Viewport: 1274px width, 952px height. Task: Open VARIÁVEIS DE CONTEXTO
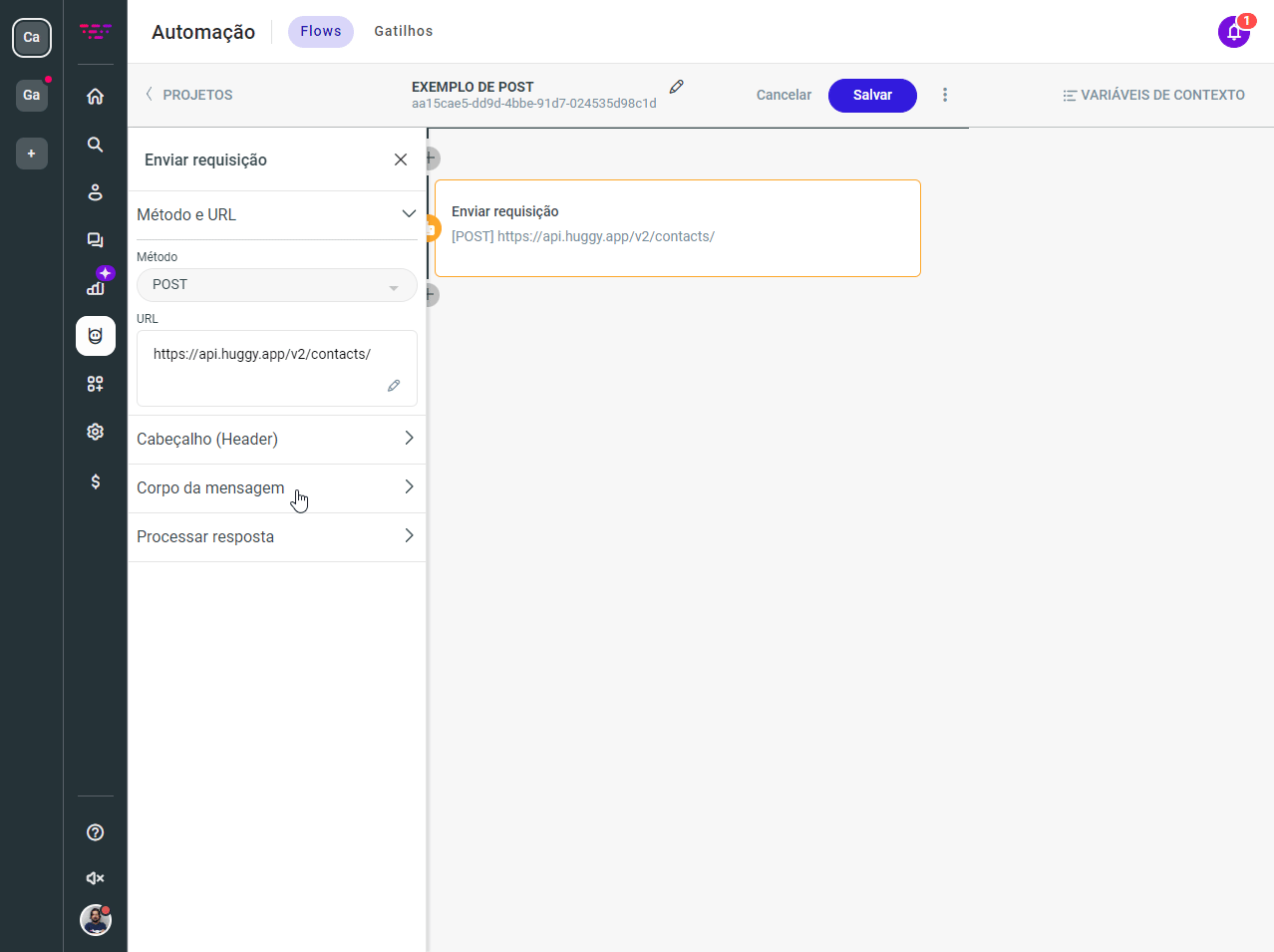[1153, 95]
